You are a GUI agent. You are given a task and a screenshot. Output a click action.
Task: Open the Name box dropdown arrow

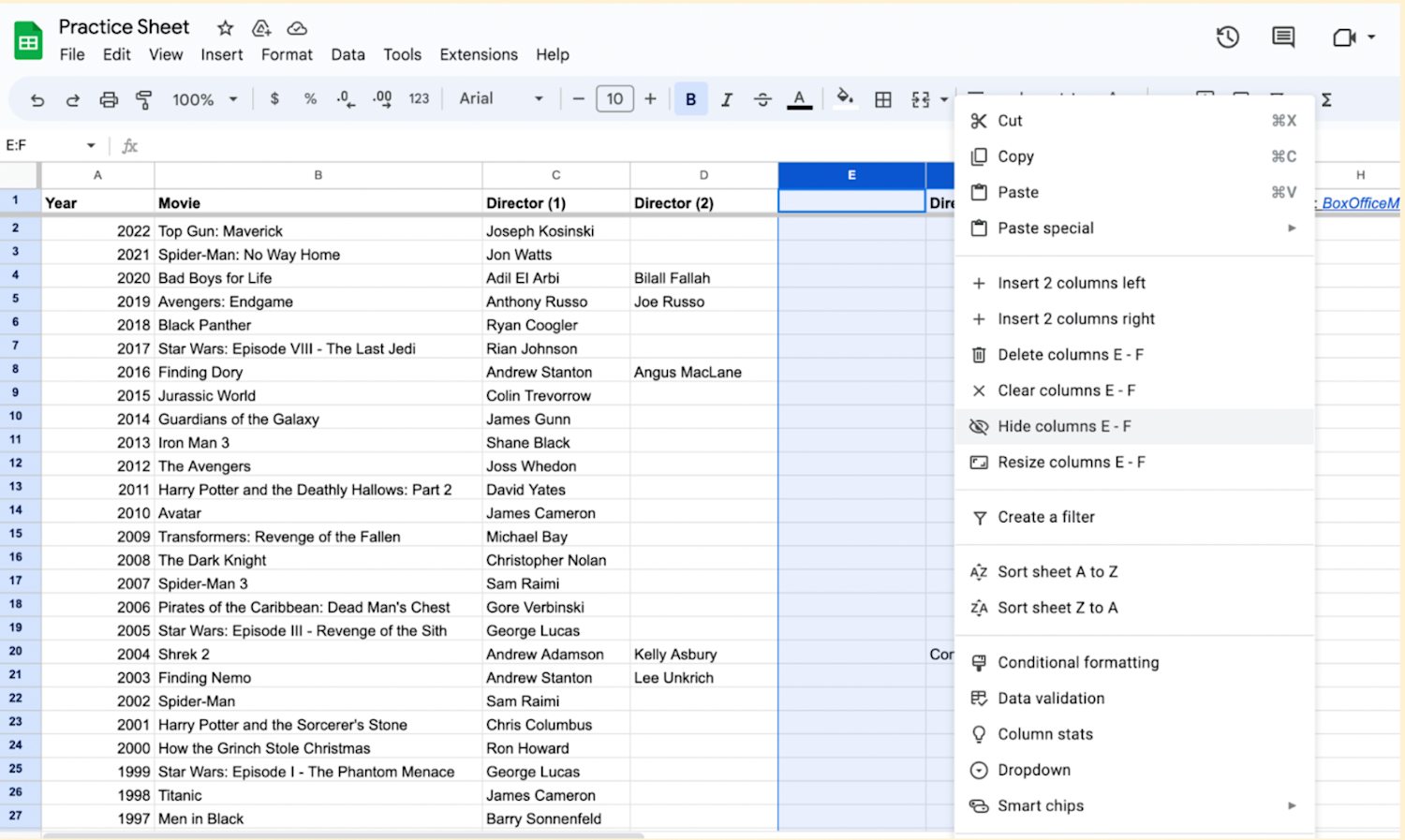91,145
